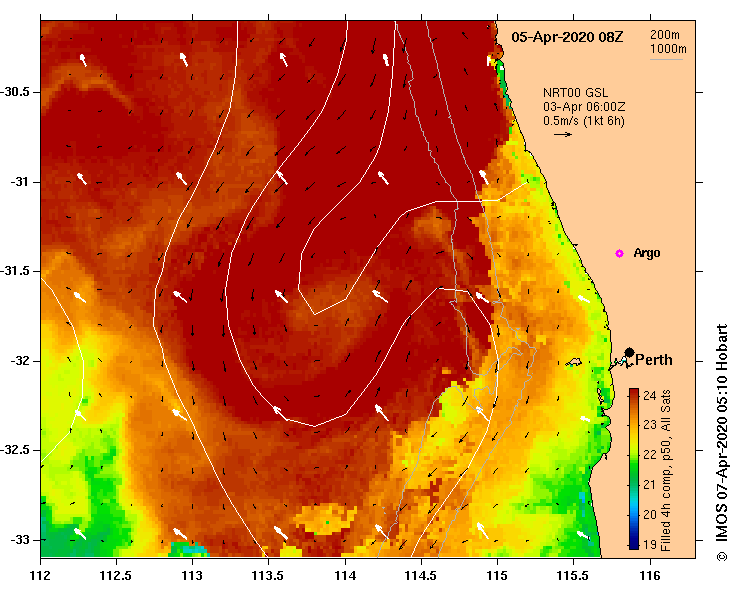Click longitude axis label 114.5
Screen dimensions: 739x592
click(420, 576)
